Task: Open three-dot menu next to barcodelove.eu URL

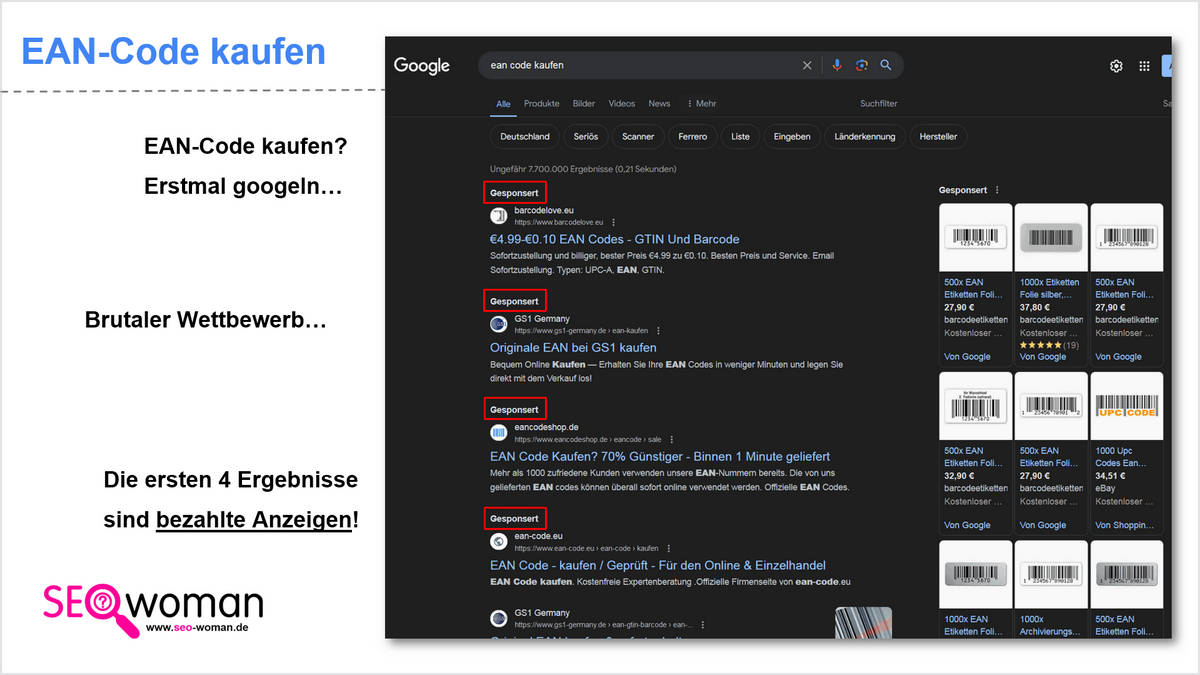Action: 614,222
